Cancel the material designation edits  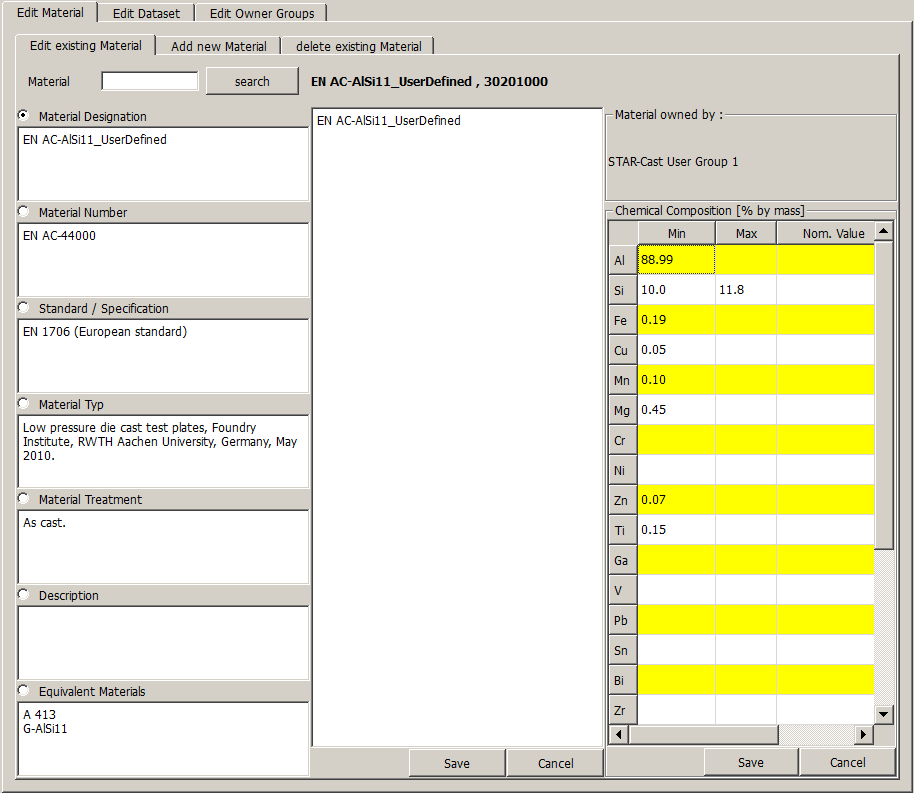coord(555,763)
